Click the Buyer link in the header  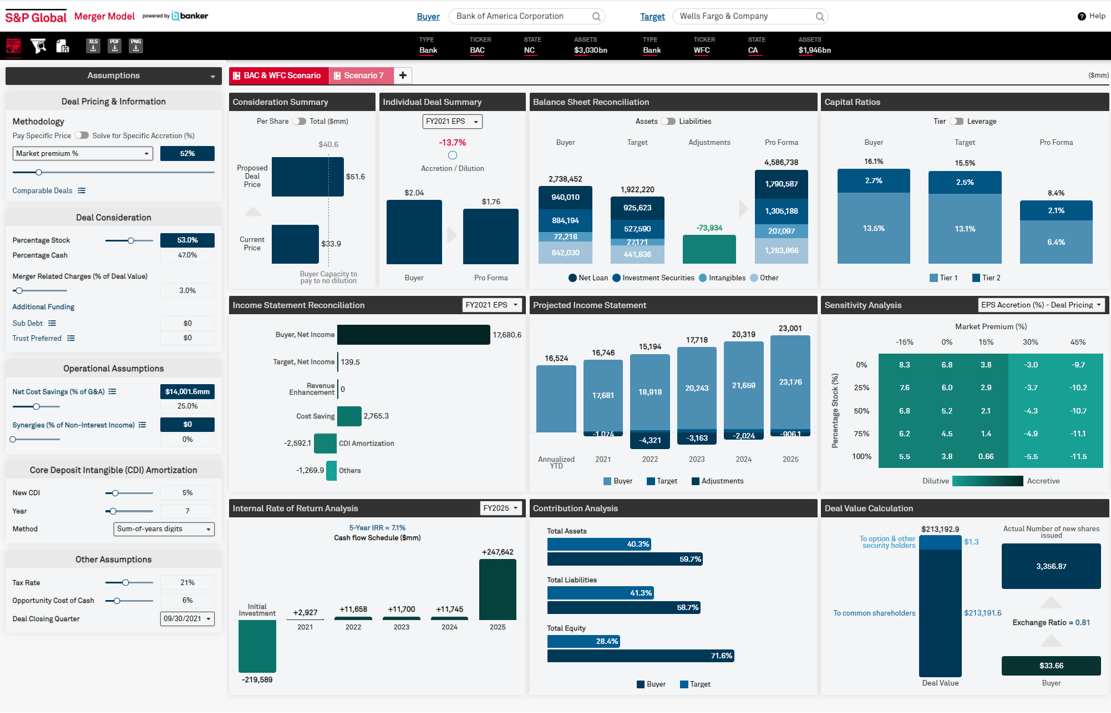tap(428, 16)
